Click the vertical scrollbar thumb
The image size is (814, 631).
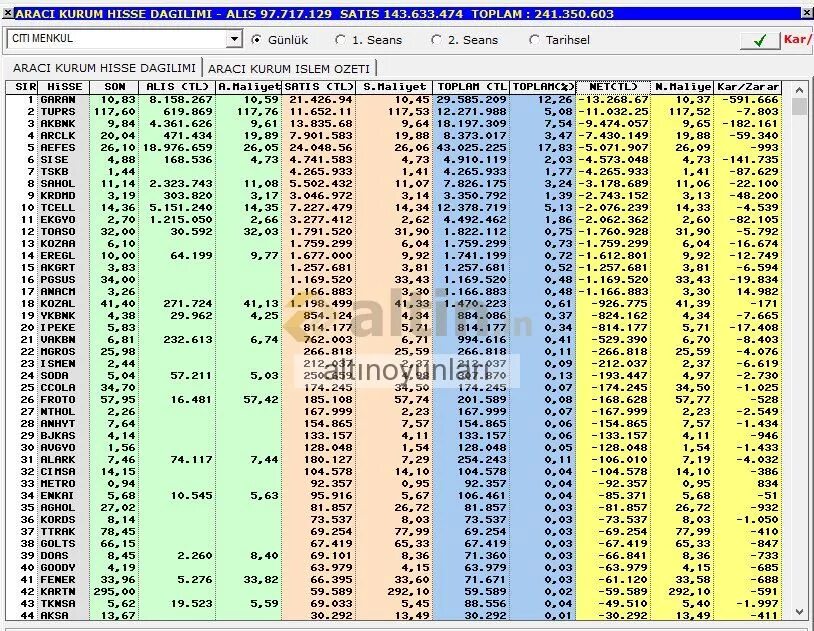click(x=799, y=106)
